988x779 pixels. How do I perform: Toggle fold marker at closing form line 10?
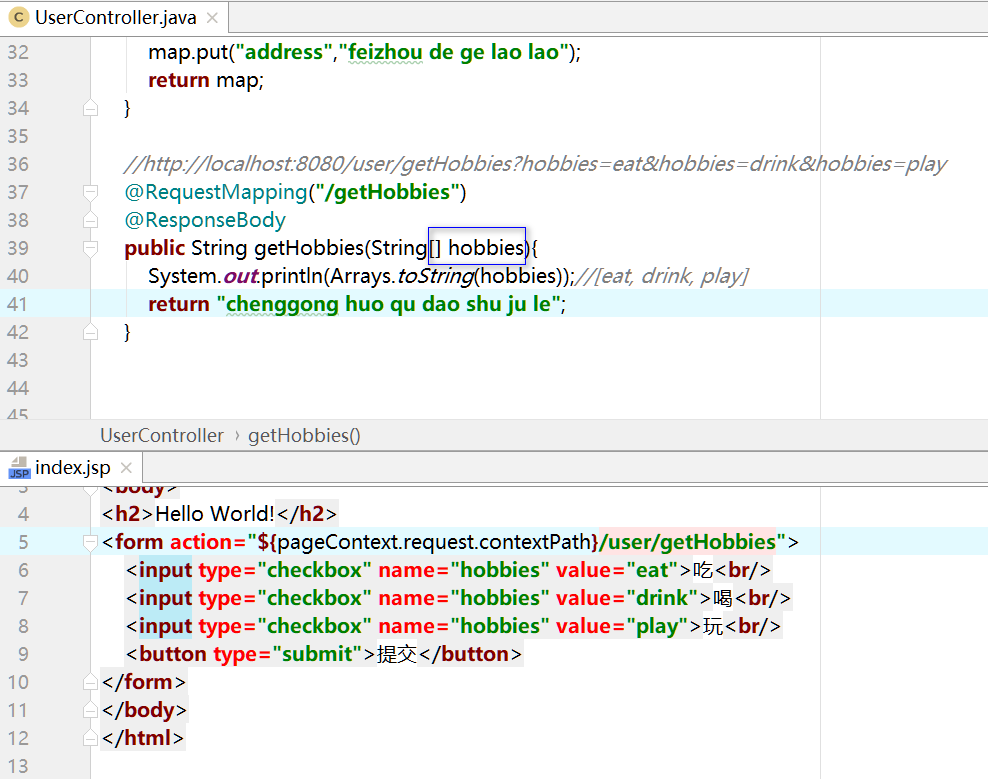point(90,682)
